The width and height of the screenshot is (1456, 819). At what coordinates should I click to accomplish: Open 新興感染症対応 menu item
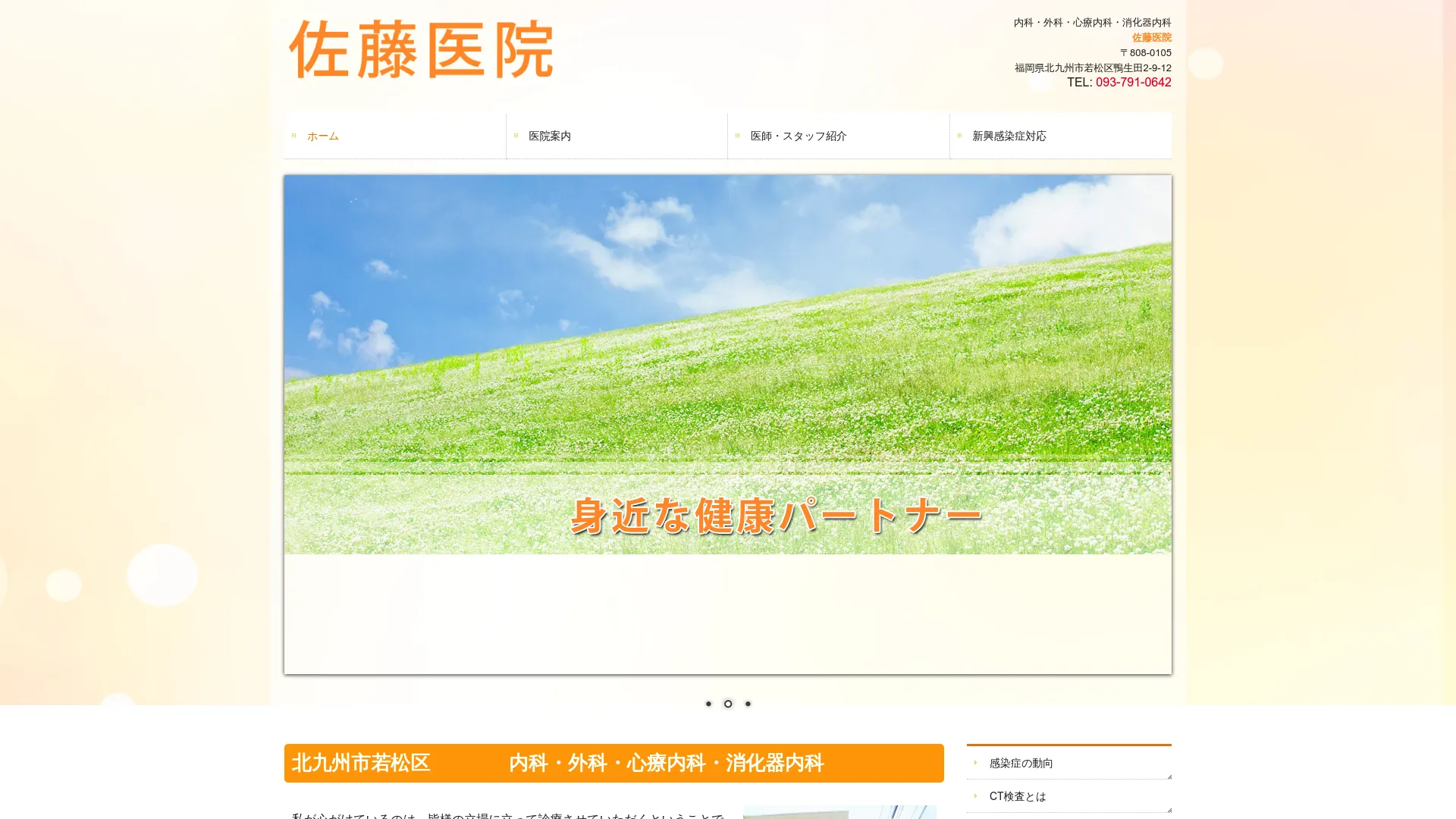point(1061,136)
